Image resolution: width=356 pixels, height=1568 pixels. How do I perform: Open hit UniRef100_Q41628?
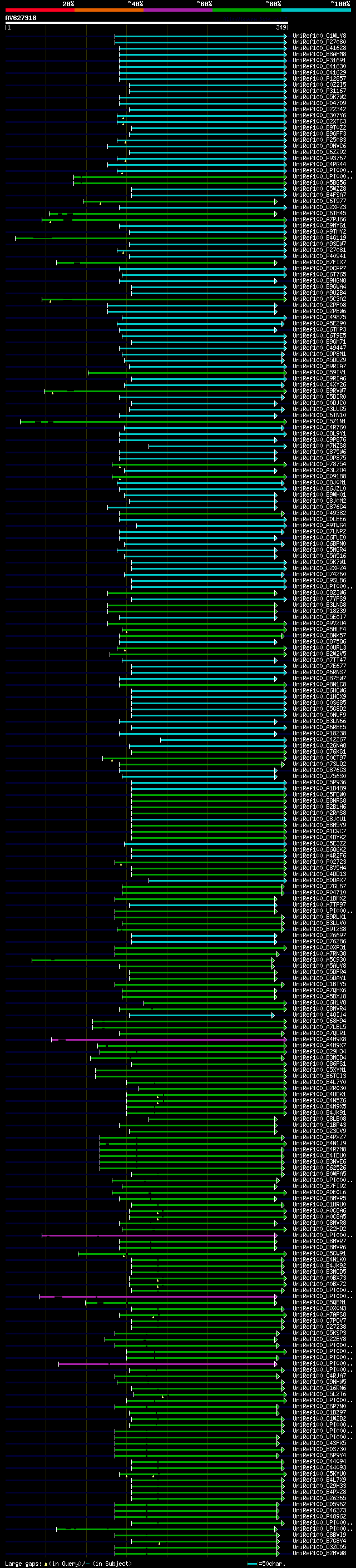pyautogui.click(x=319, y=48)
